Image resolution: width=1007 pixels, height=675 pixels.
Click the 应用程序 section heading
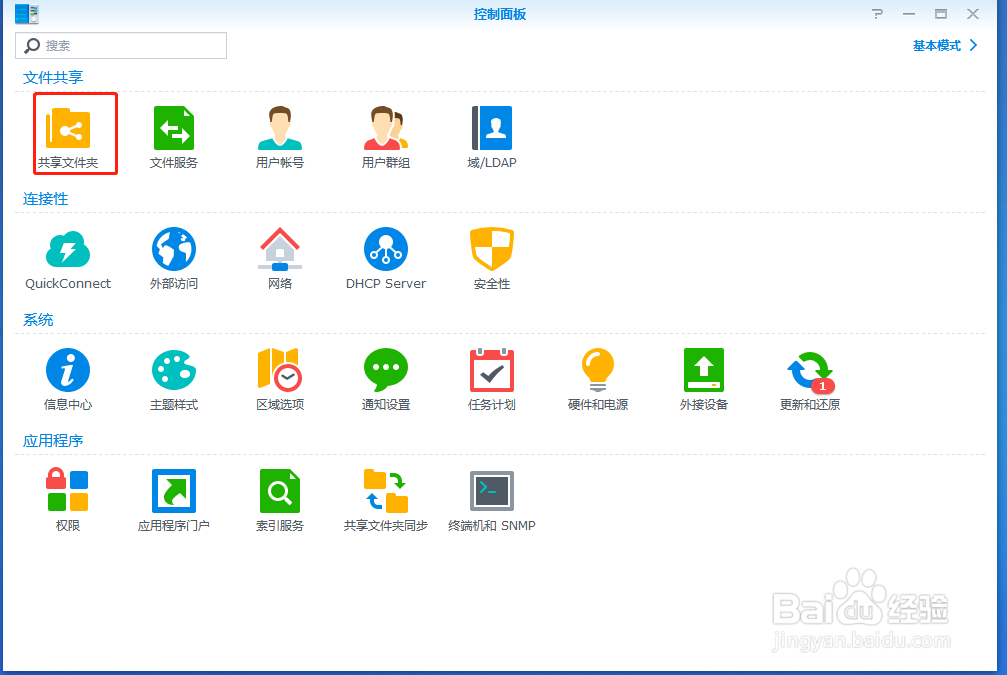click(53, 441)
